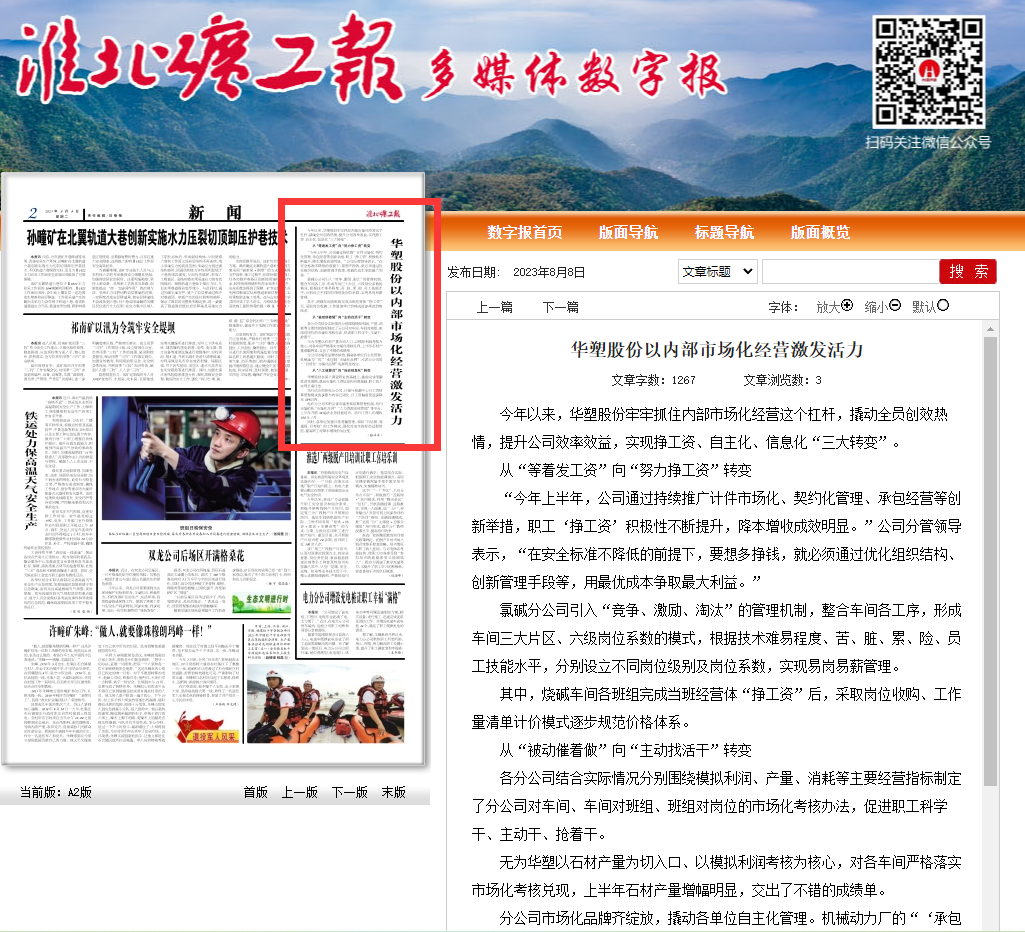
Task: Expand the 文章标题 search type dropdown
Action: coord(717,271)
